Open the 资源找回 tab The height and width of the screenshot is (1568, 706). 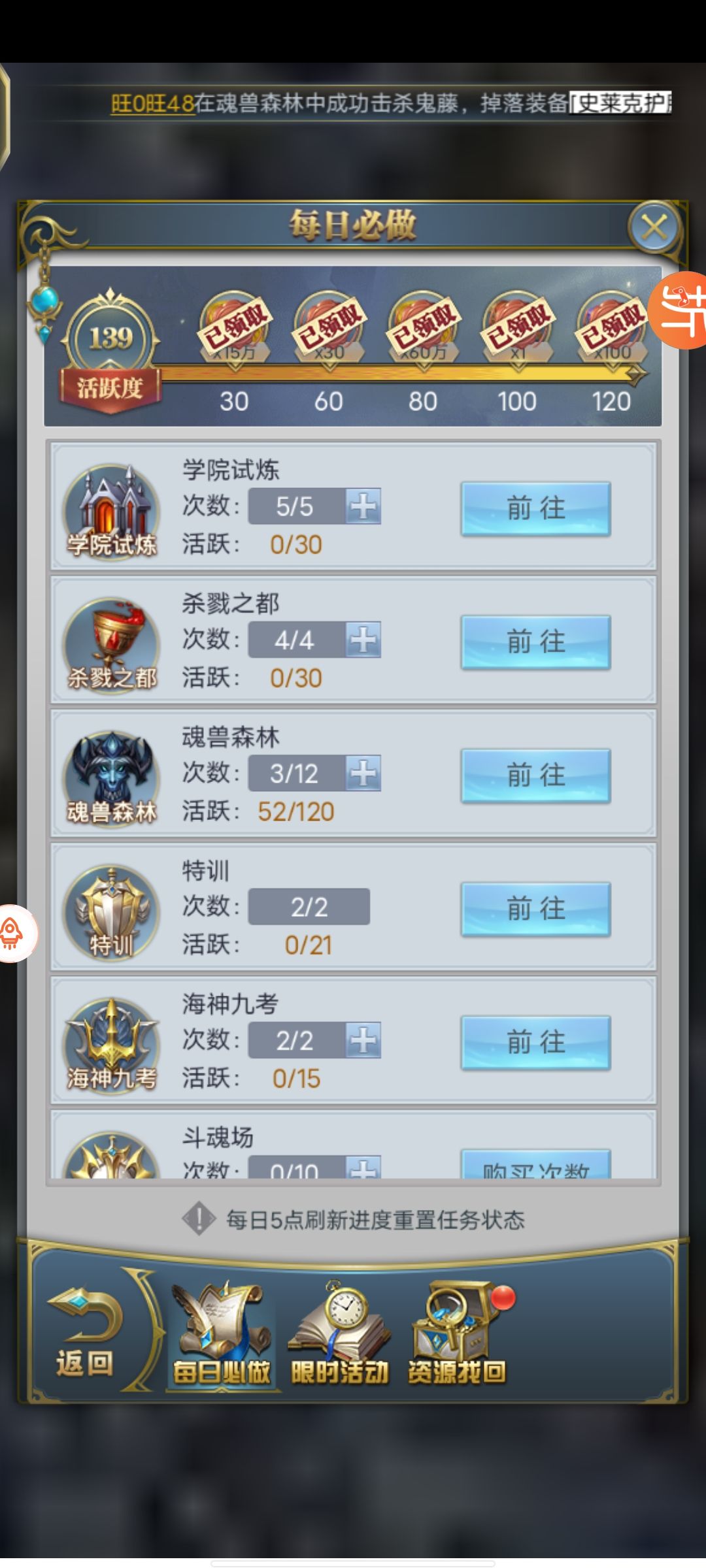pos(458,1333)
